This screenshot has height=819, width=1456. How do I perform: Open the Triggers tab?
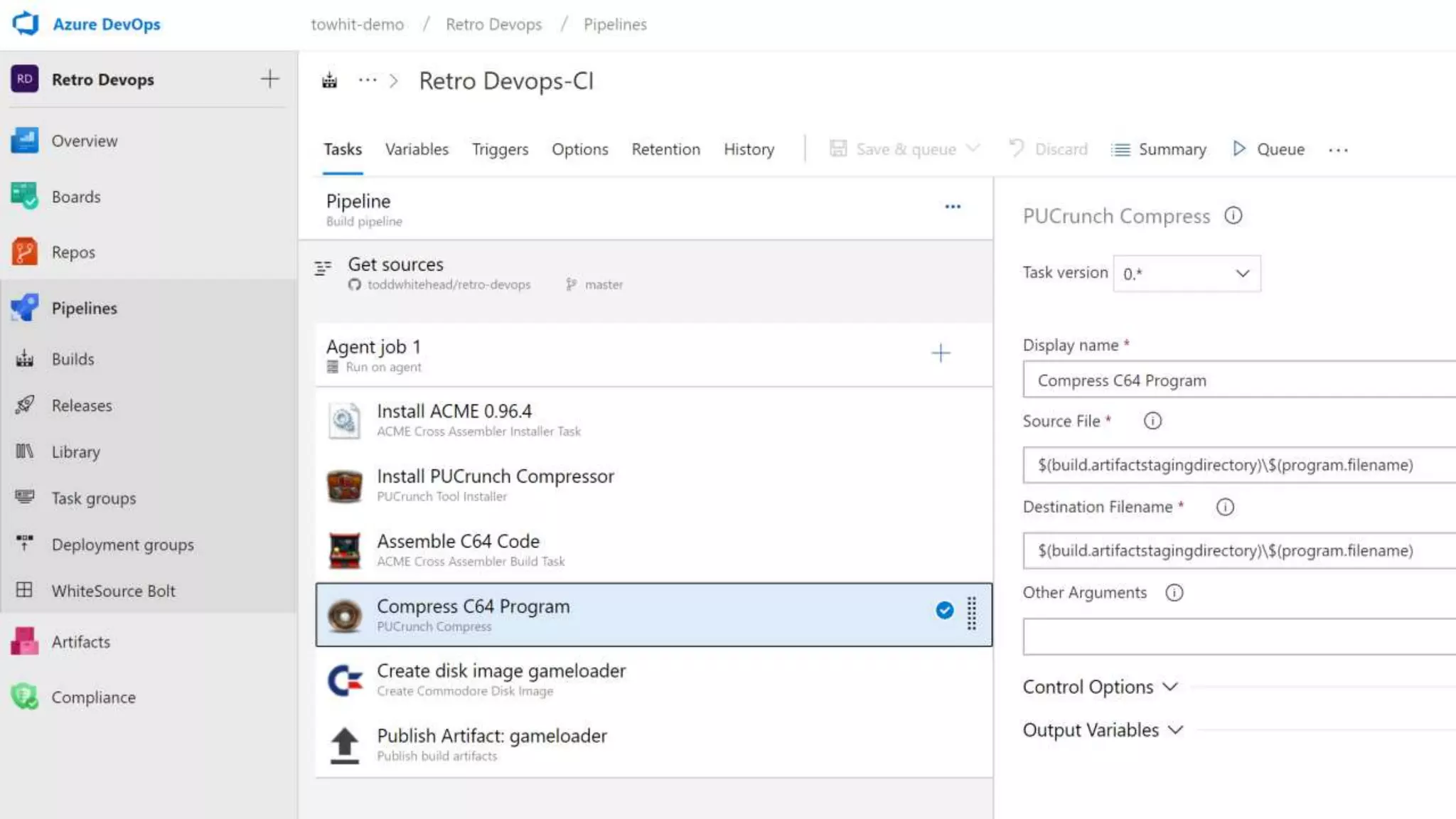[x=500, y=149]
